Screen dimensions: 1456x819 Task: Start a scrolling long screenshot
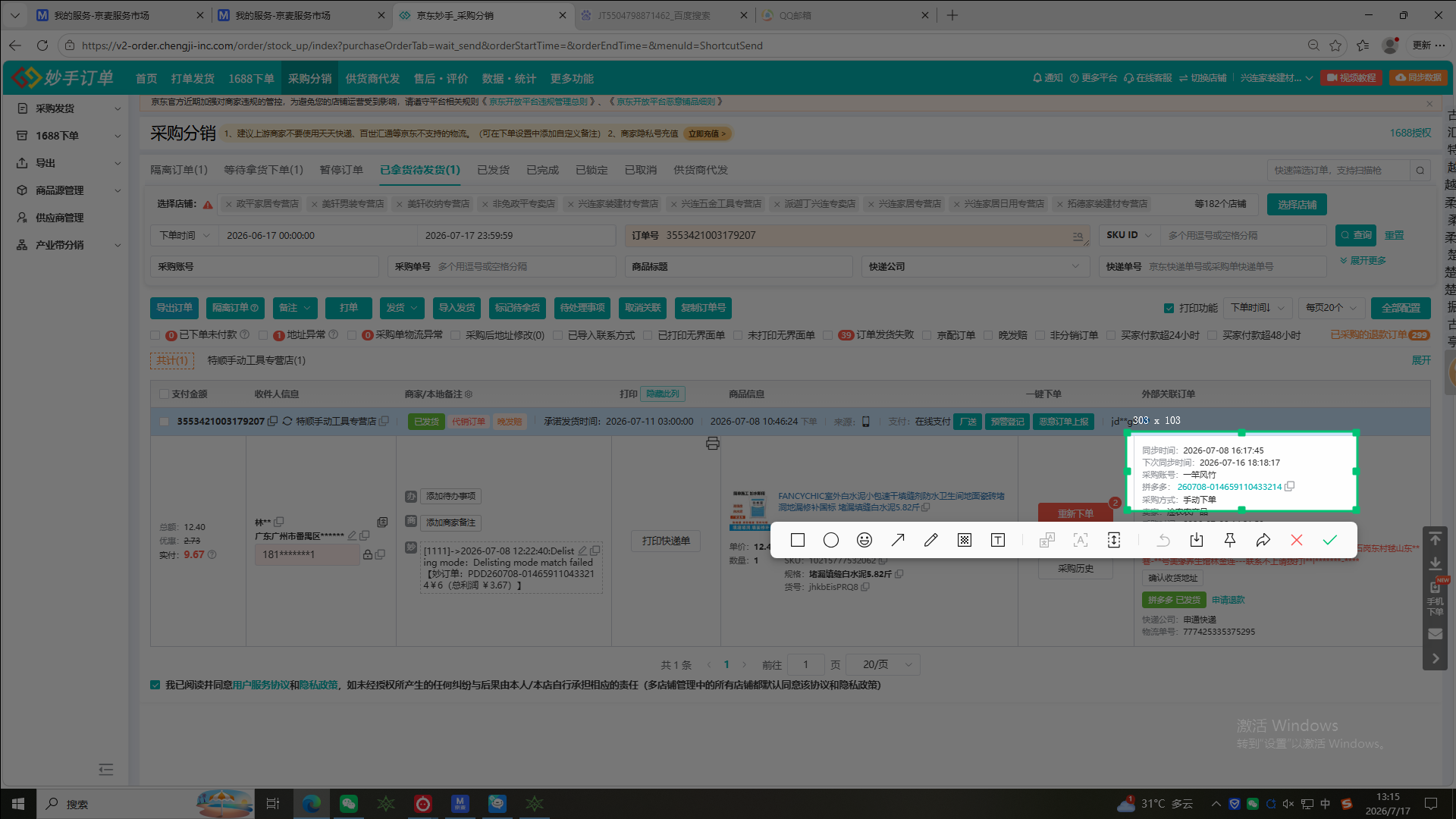[x=1114, y=540]
